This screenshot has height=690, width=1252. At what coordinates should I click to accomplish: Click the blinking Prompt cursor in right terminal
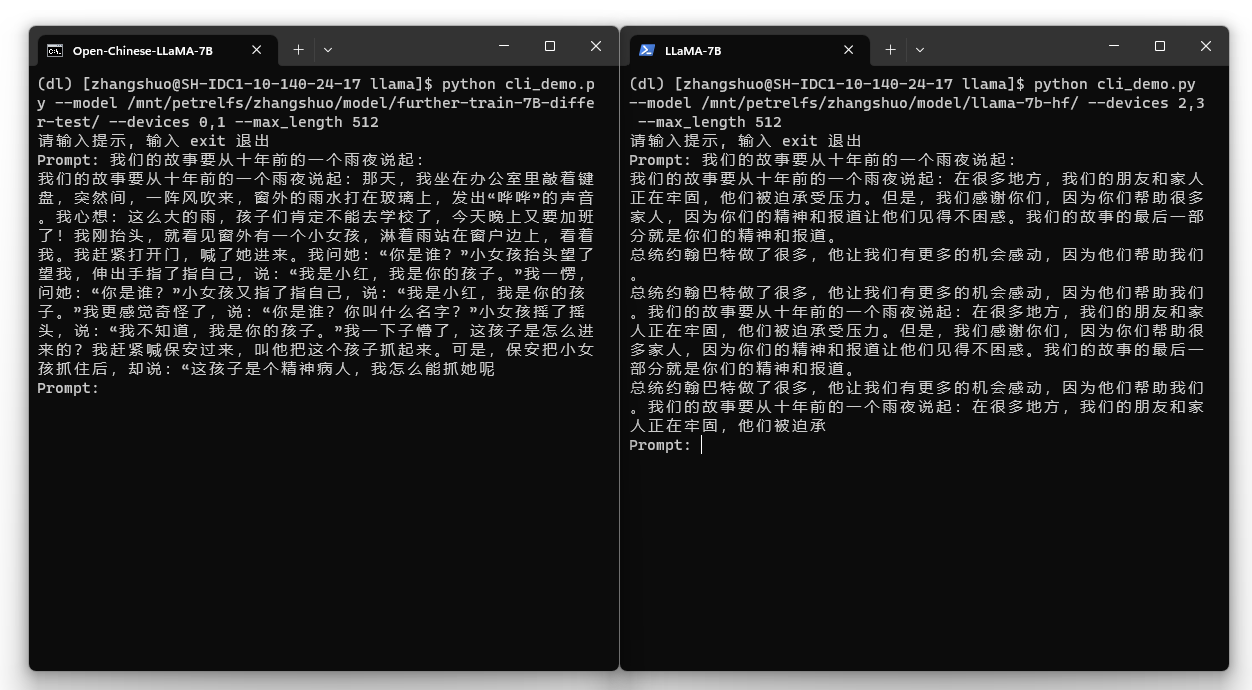click(x=701, y=444)
